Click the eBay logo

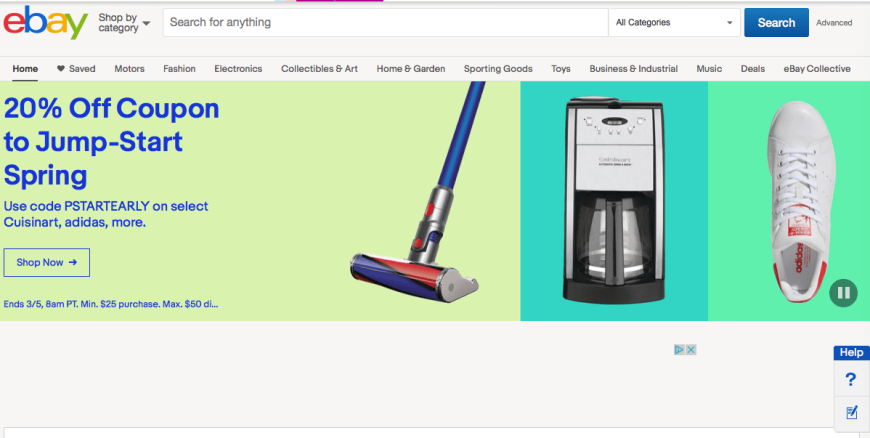point(45,22)
